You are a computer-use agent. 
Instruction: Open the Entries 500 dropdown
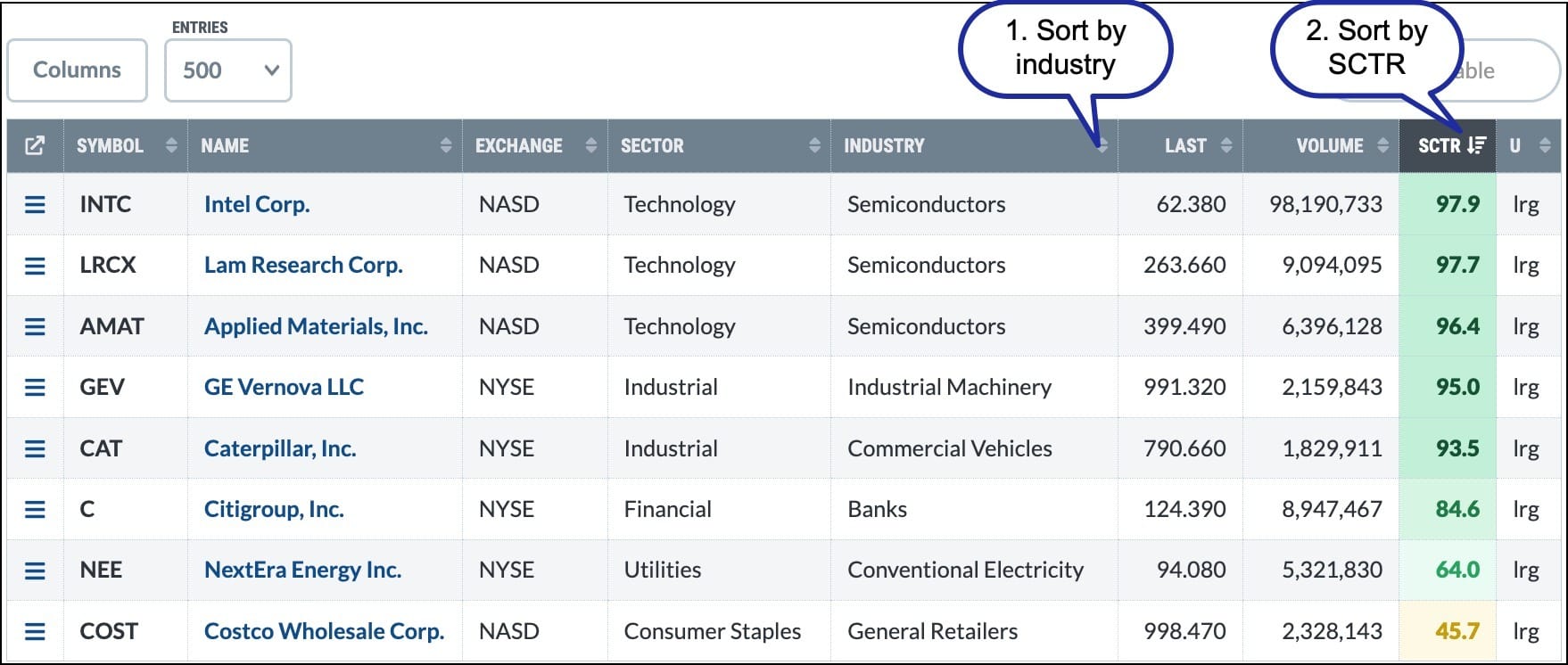coord(228,70)
